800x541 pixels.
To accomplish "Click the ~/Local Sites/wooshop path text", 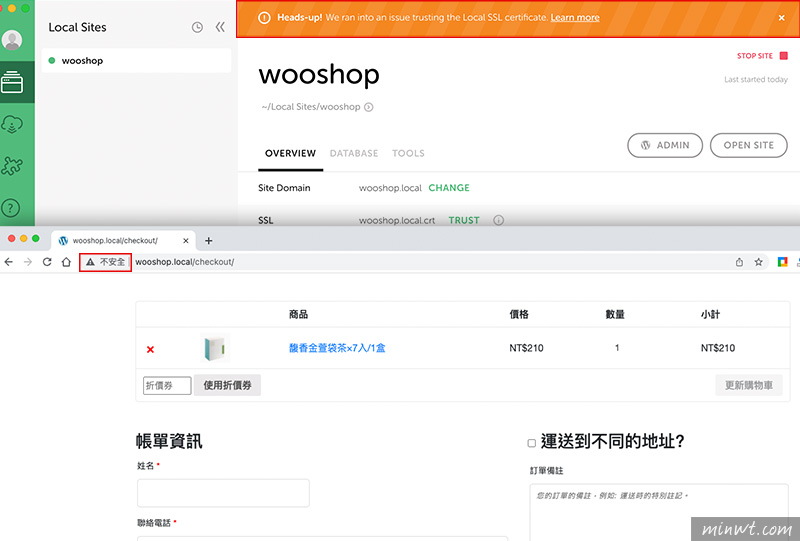I will [311, 107].
